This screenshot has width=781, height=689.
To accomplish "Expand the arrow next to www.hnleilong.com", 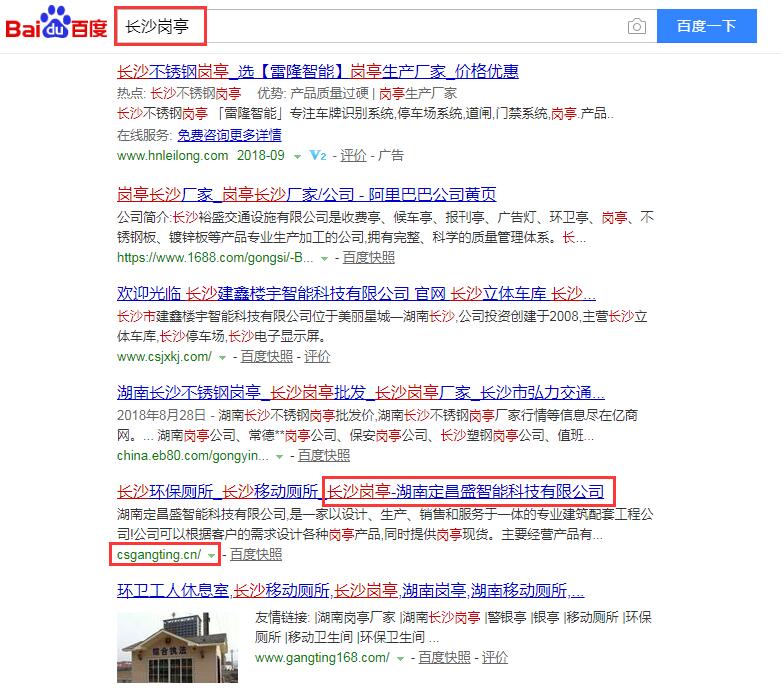I will (x=297, y=156).
